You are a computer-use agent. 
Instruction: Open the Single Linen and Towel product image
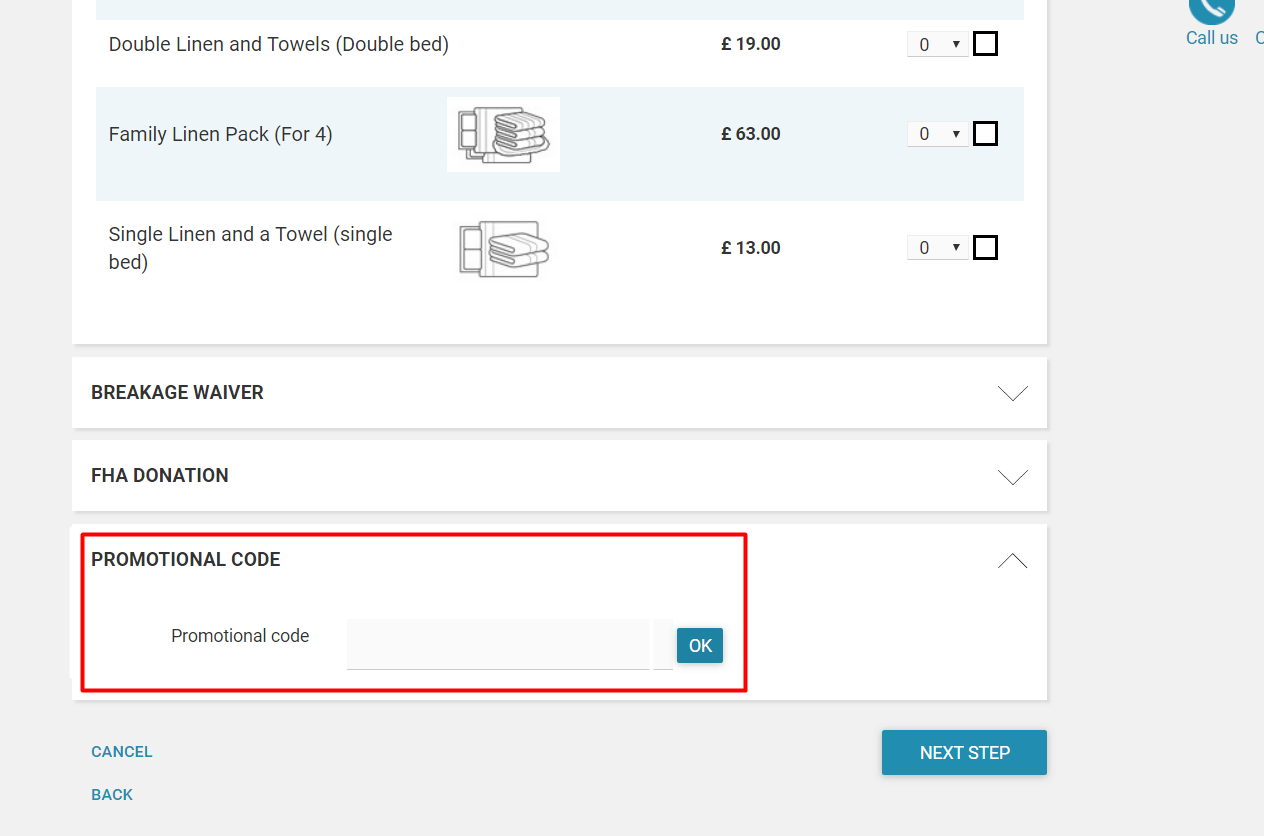503,247
